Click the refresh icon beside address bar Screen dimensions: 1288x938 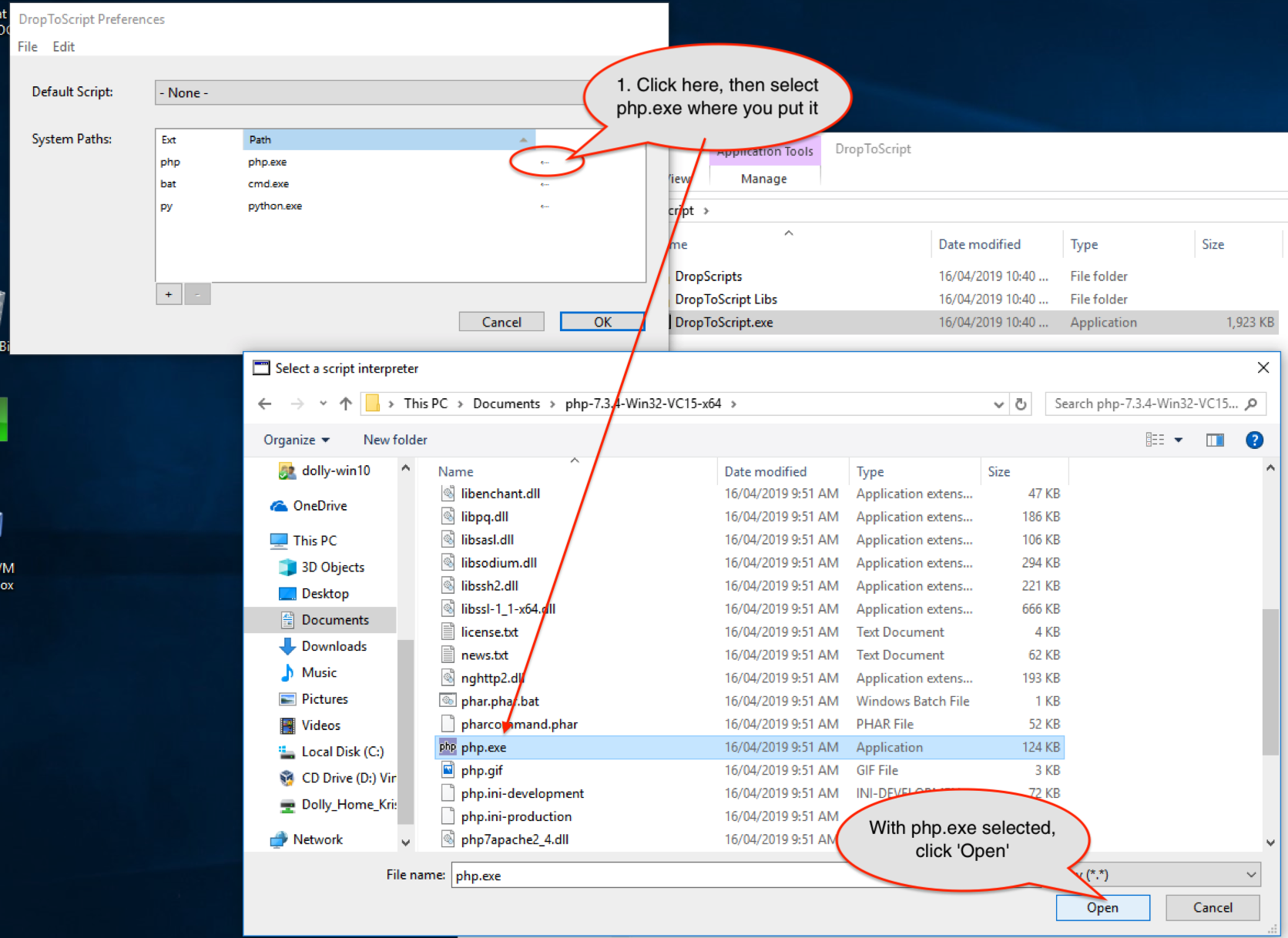tap(1021, 404)
